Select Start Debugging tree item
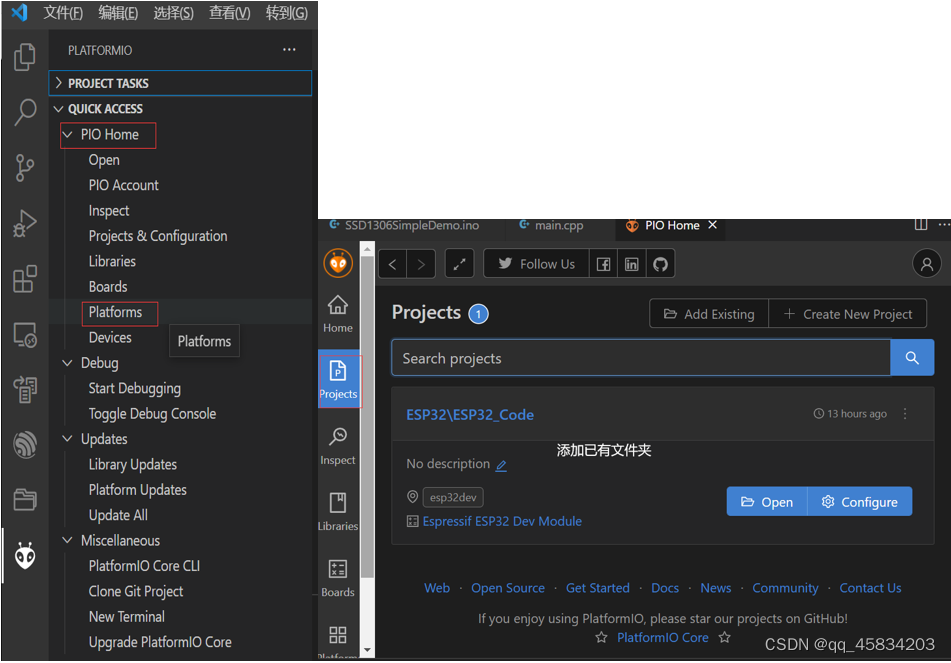The width and height of the screenshot is (951, 663). tap(135, 388)
